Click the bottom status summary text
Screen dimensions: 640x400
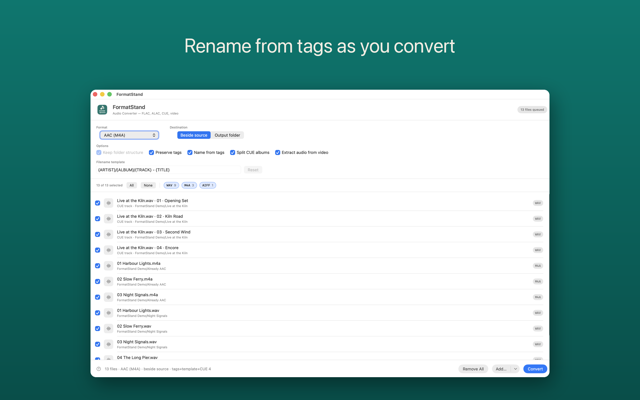coord(158,369)
